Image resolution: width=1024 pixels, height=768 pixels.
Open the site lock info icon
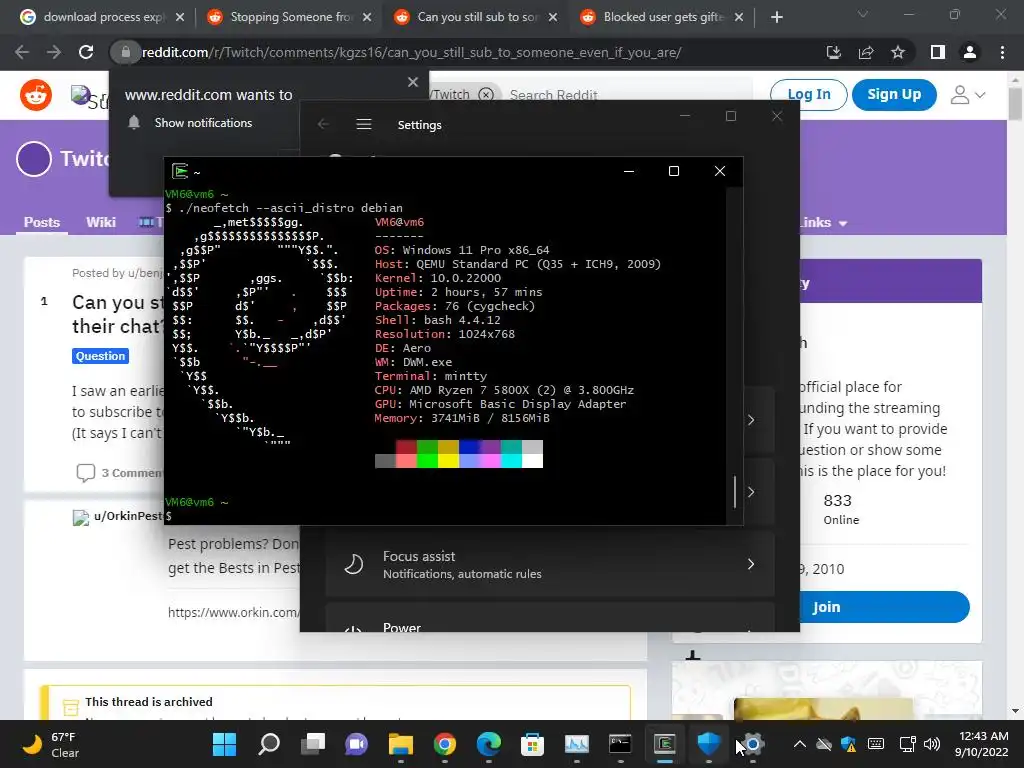(125, 52)
